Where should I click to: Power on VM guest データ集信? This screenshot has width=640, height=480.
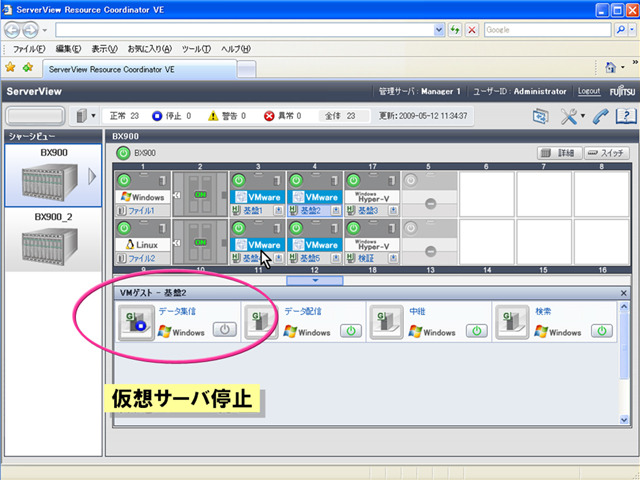click(x=224, y=329)
